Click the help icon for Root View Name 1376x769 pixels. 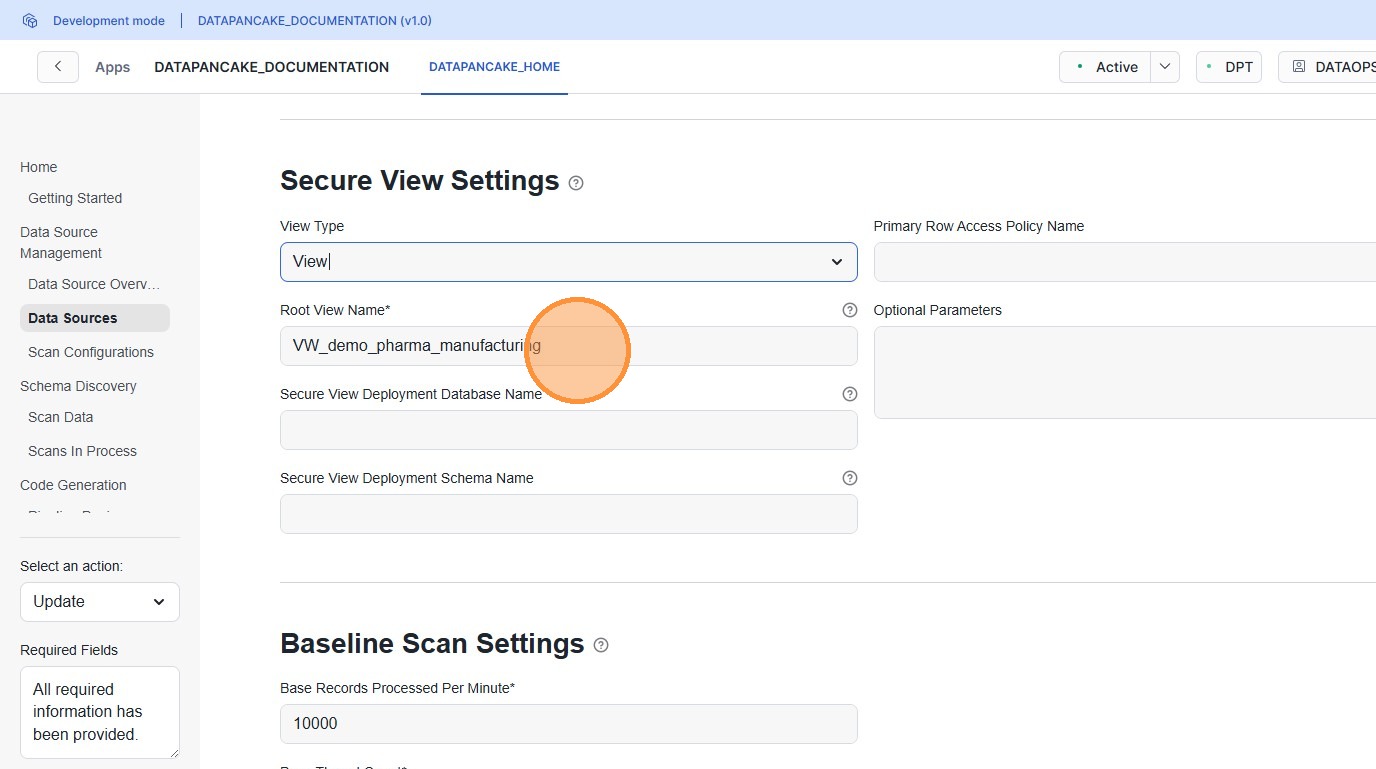click(850, 310)
